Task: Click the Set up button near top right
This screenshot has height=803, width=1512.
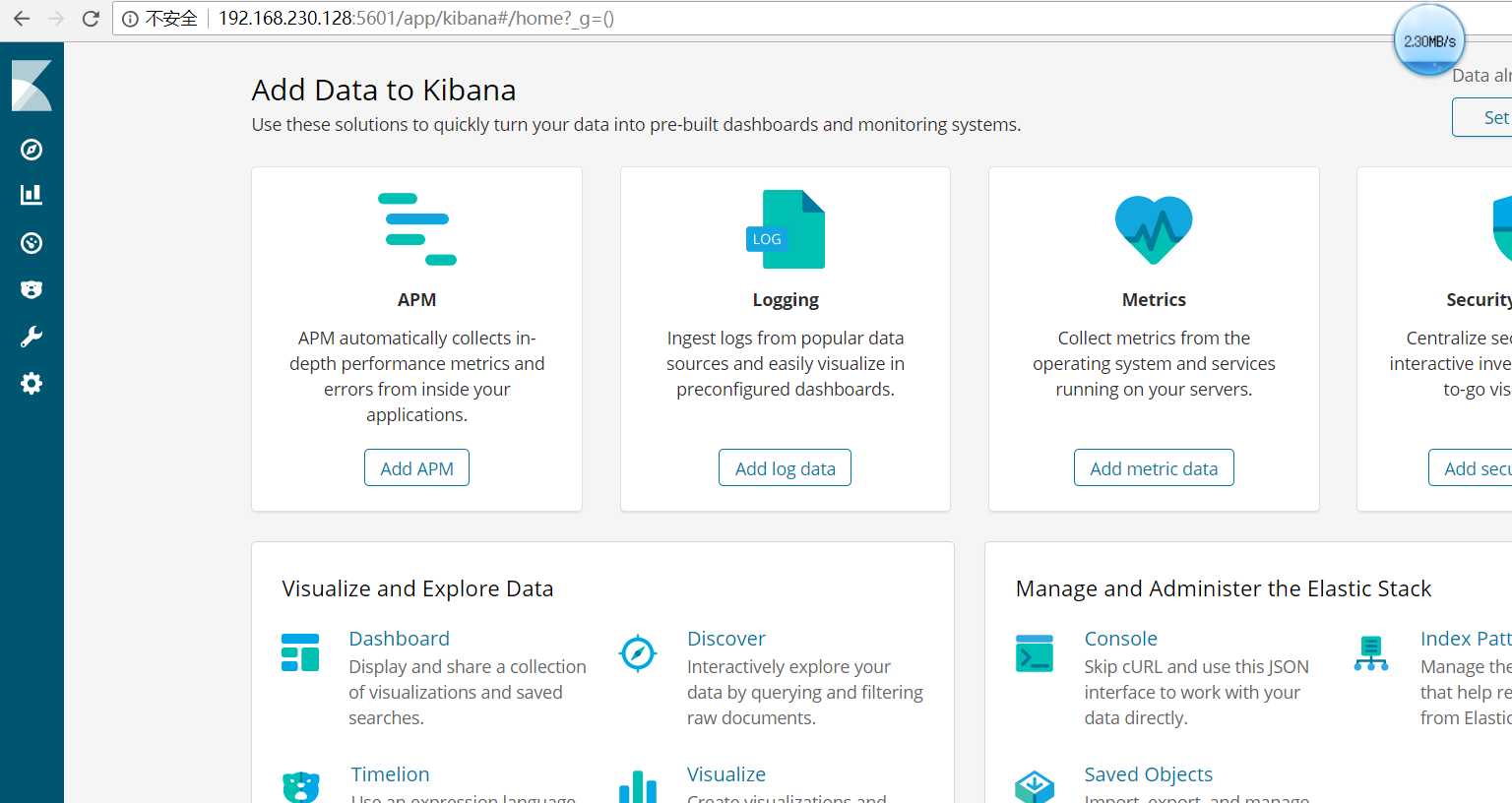Action: (1482, 118)
